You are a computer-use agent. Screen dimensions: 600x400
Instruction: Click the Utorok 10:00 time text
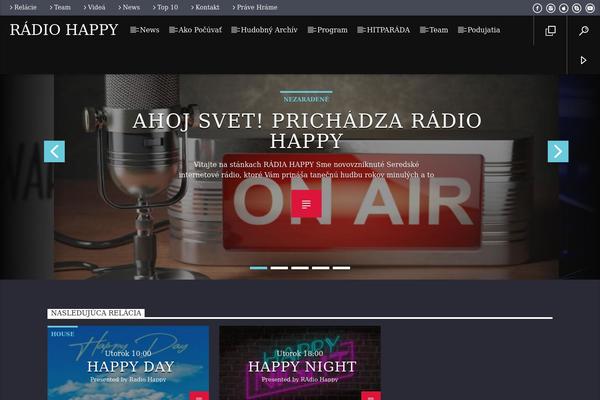pyautogui.click(x=128, y=353)
